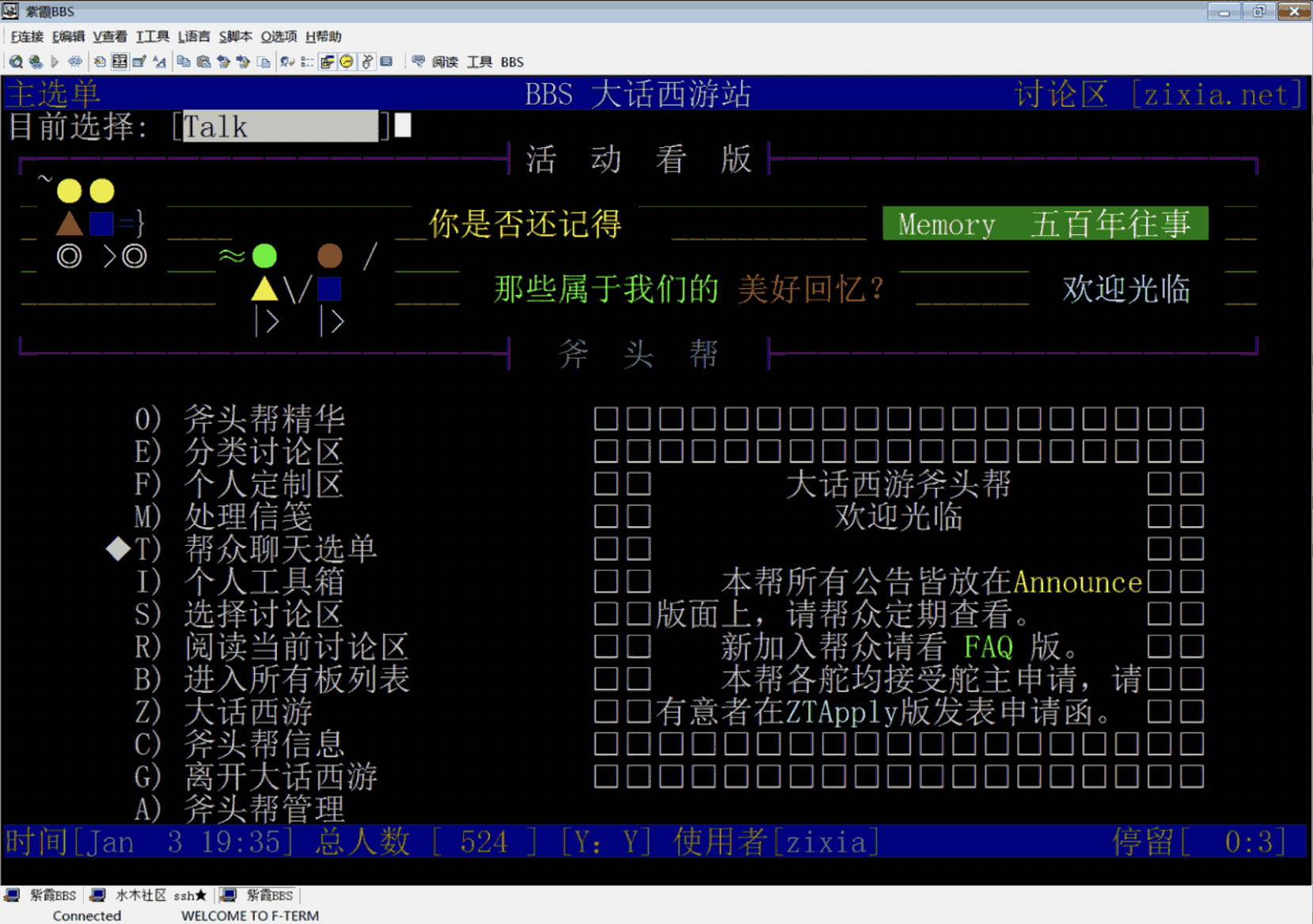Toggle the highlighted preferences icon

click(x=328, y=61)
